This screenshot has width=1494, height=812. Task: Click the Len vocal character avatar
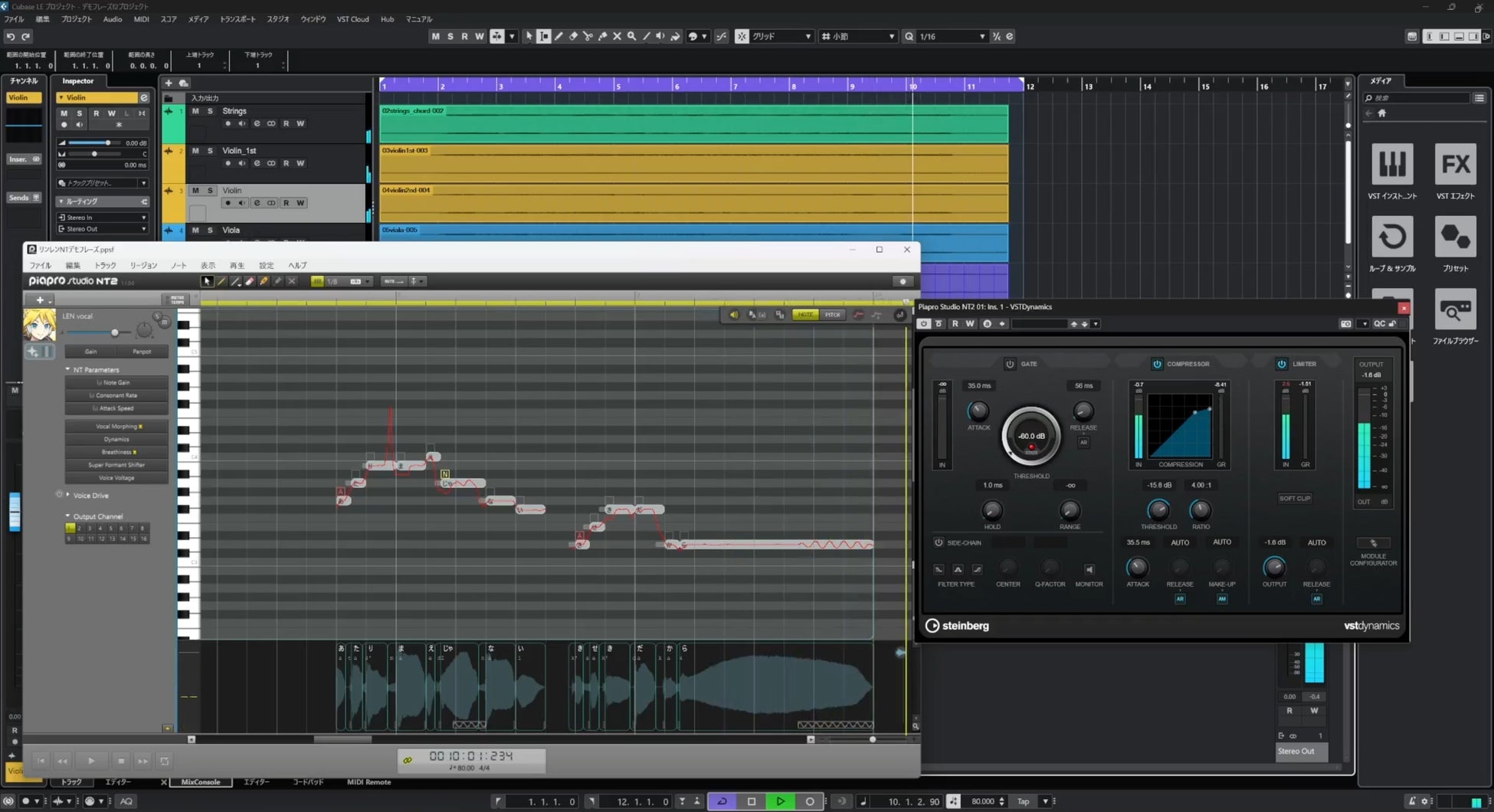(x=39, y=325)
